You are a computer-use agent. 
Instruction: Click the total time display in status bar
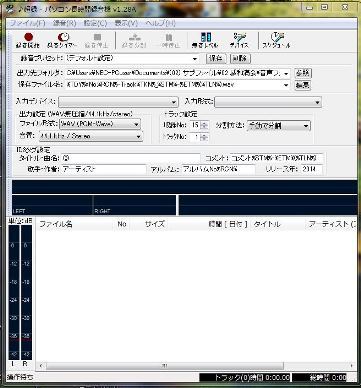point(320,377)
